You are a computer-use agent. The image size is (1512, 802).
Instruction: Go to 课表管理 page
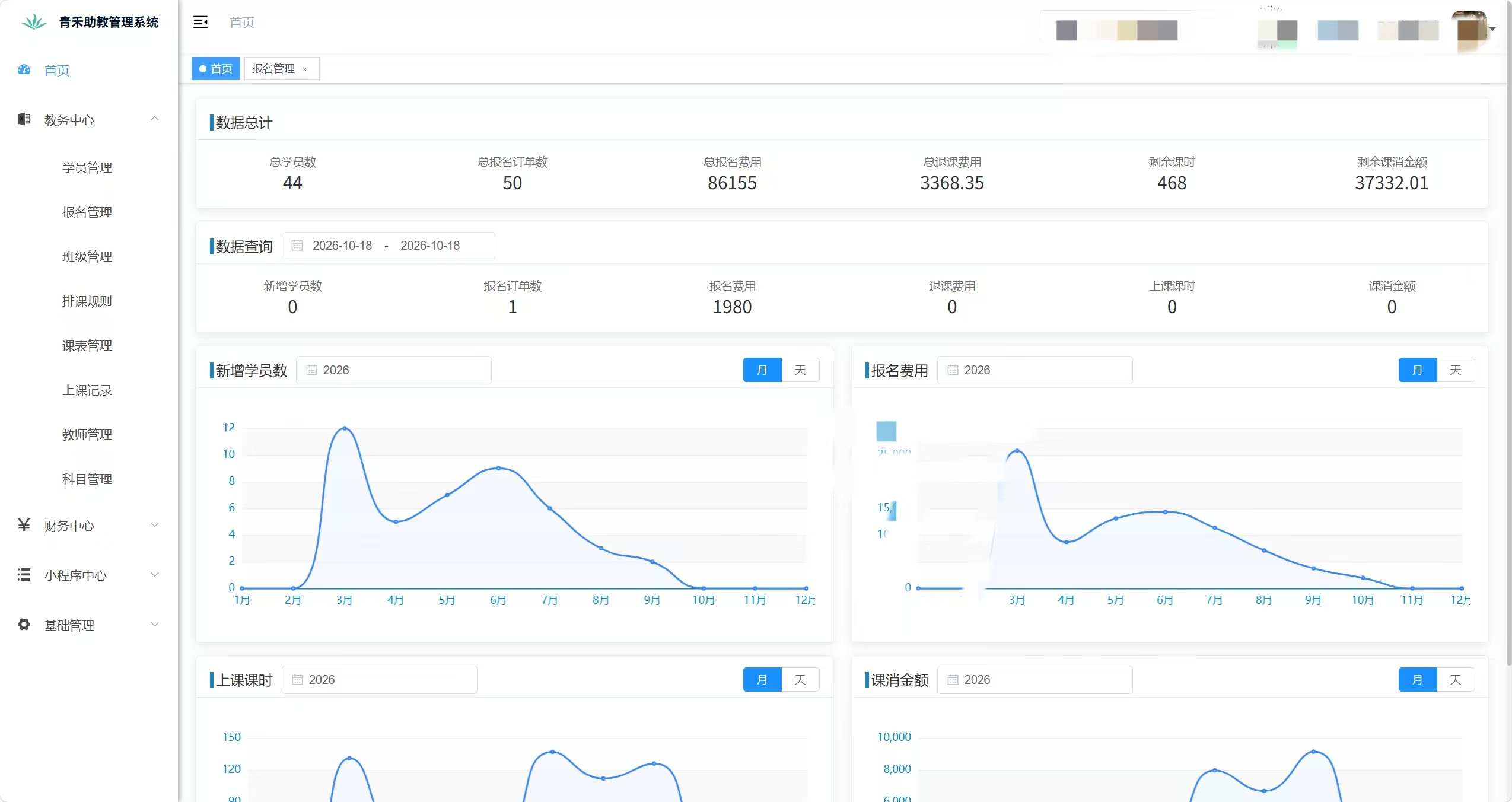click(x=87, y=345)
